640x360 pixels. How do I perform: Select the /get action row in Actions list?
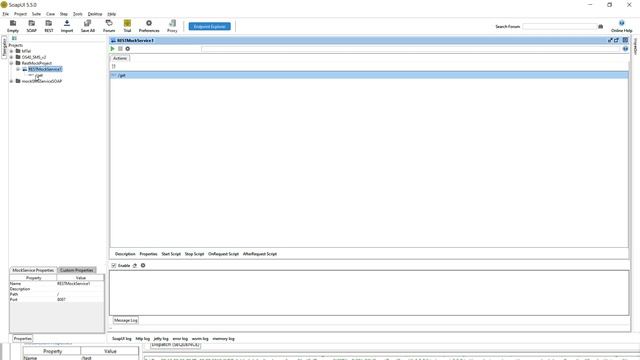coord(369,76)
